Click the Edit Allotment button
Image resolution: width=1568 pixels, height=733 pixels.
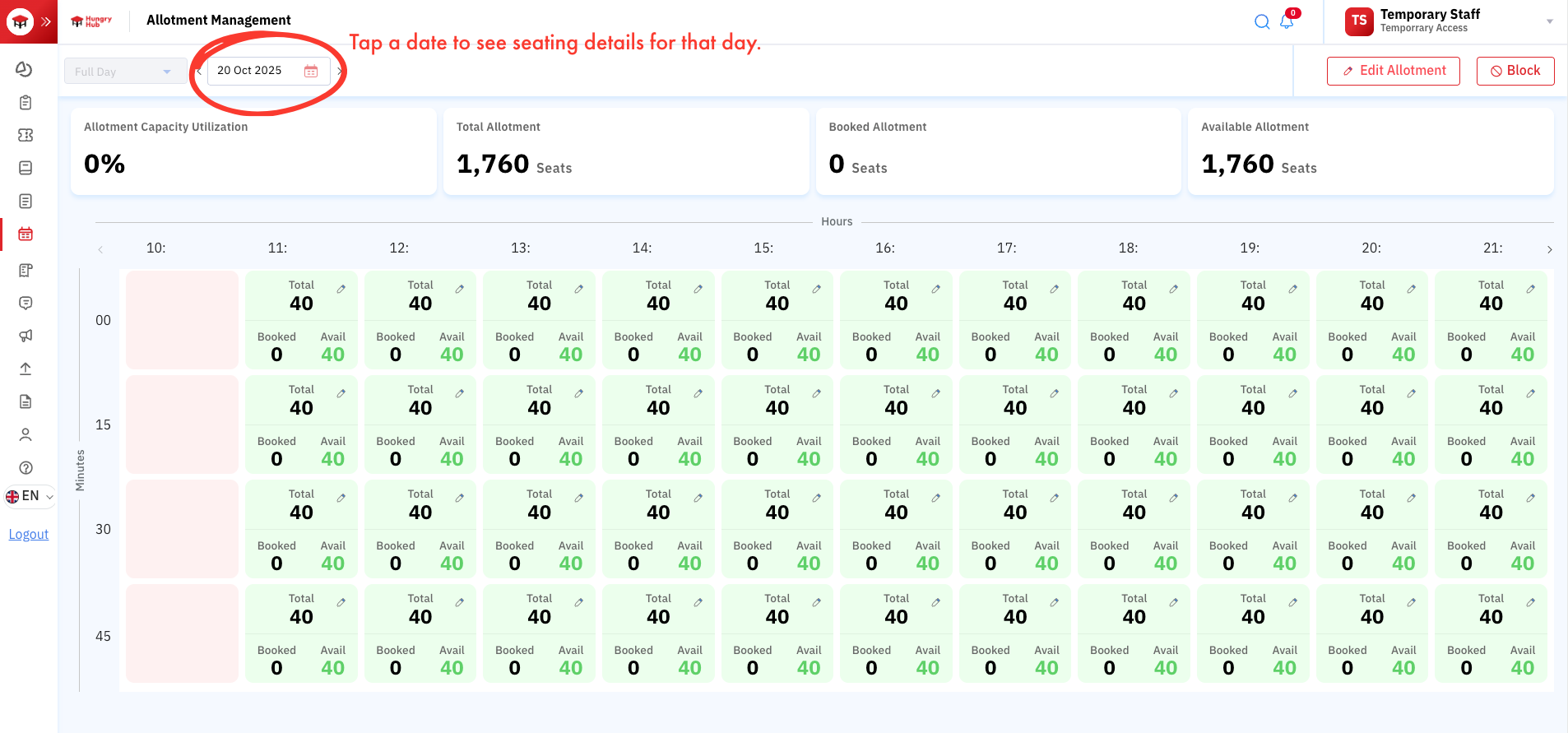(x=1393, y=71)
